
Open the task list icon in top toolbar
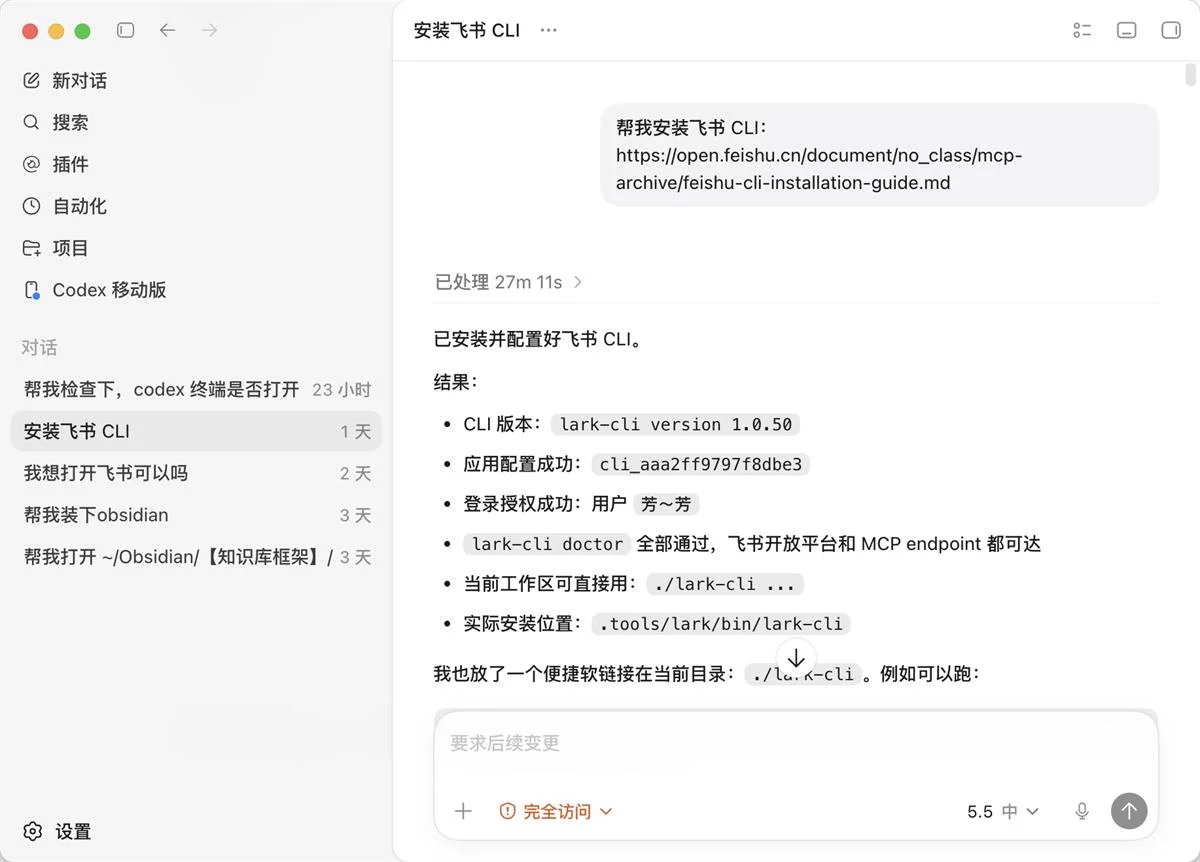tap(1082, 31)
